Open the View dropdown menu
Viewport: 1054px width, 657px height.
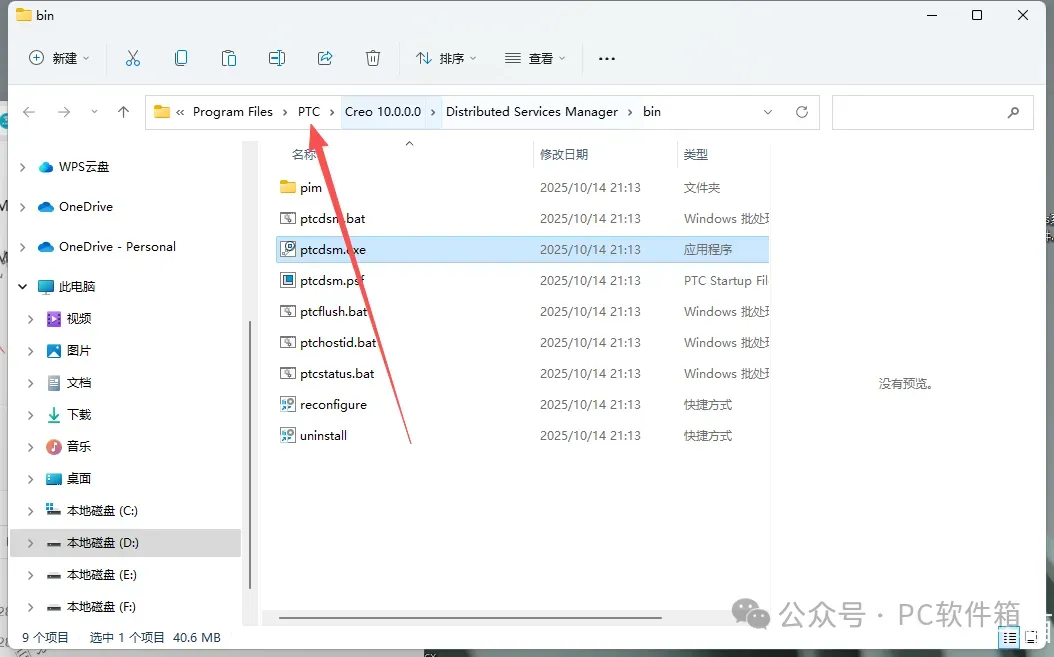click(535, 59)
